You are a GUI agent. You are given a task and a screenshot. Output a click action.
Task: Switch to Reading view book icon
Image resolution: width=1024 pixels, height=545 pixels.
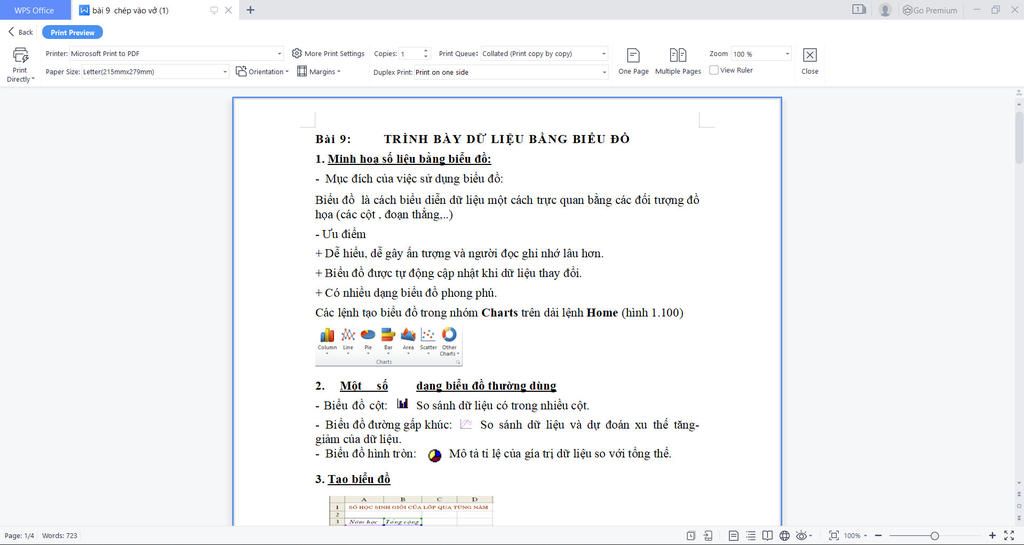click(x=767, y=535)
